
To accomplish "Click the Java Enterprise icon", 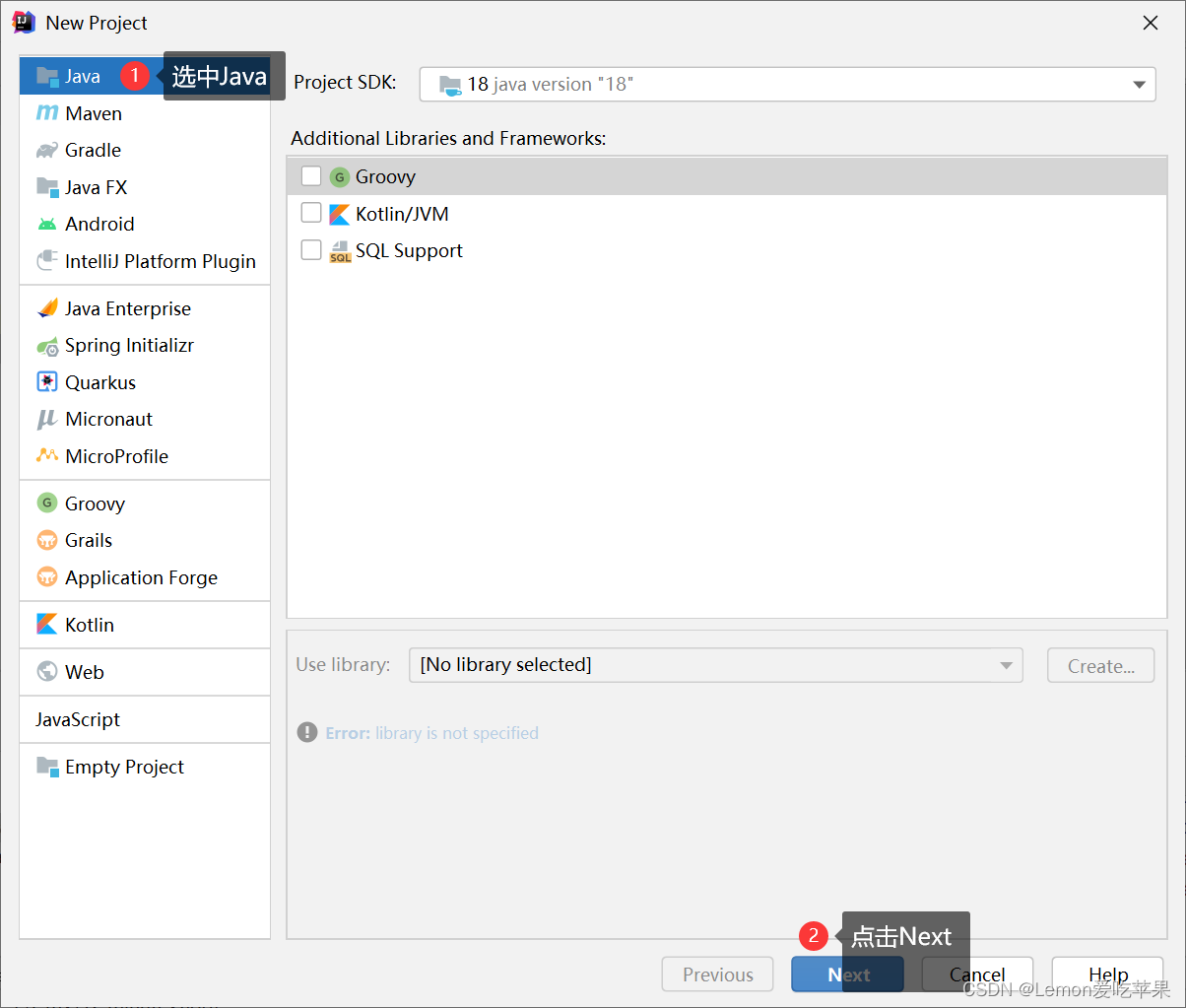I will pos(47,308).
